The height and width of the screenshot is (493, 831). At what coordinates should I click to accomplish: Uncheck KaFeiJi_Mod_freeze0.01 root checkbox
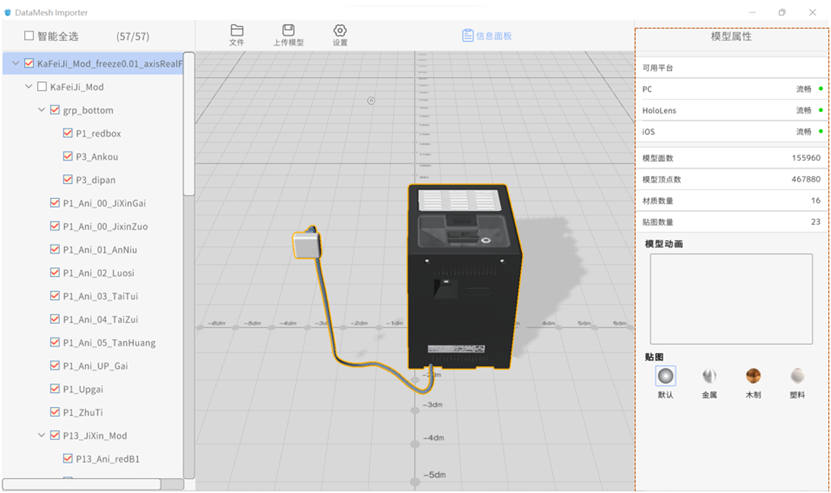tap(29, 63)
